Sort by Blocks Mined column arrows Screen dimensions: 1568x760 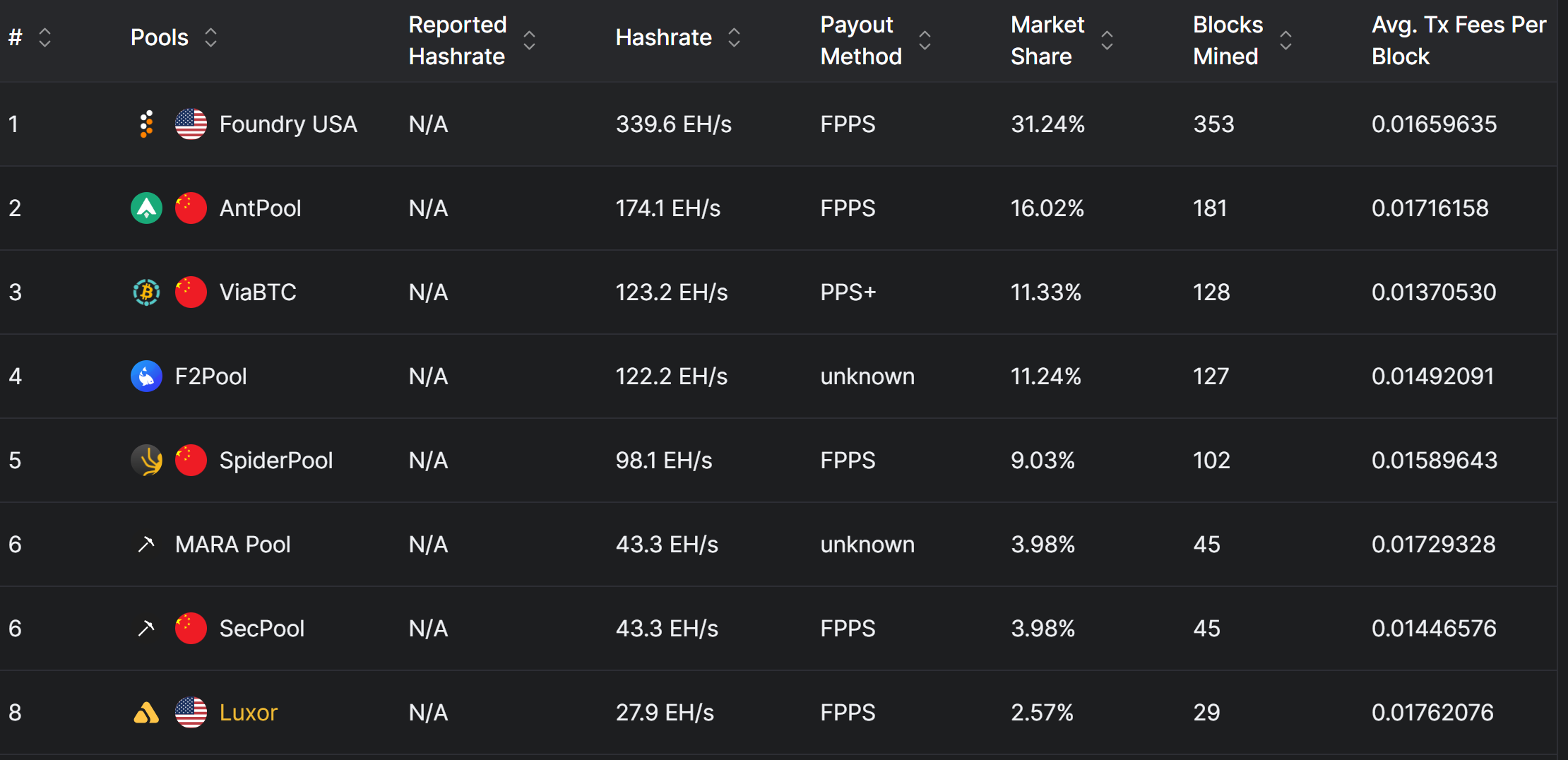click(1286, 41)
